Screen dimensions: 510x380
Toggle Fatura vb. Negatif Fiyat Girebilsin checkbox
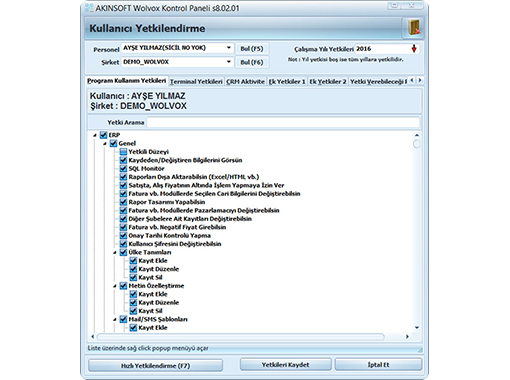click(123, 227)
